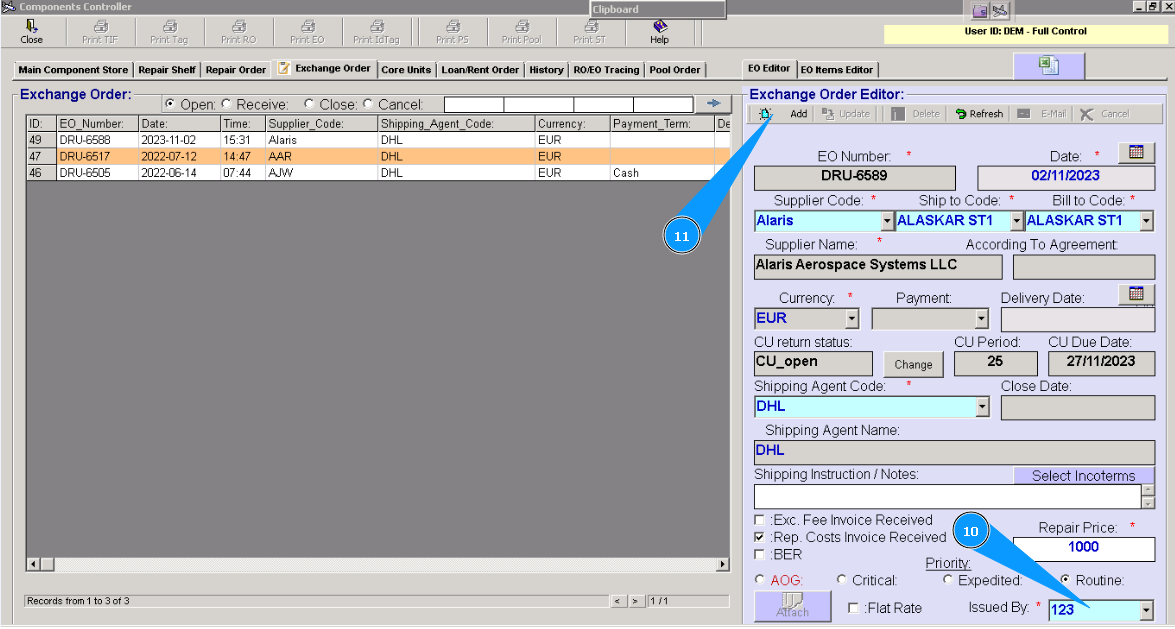This screenshot has height=629, width=1175.
Task: Click the Excel export icon button
Action: tap(1048, 66)
